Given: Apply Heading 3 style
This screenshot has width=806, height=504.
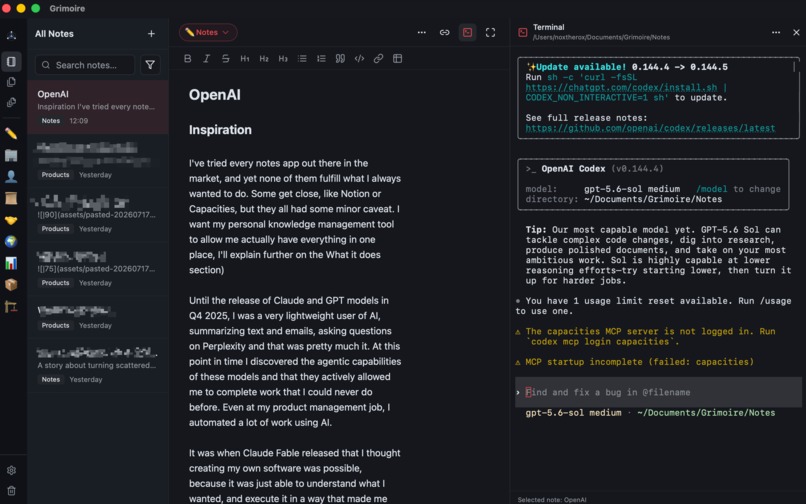Looking at the screenshot, I should point(283,59).
